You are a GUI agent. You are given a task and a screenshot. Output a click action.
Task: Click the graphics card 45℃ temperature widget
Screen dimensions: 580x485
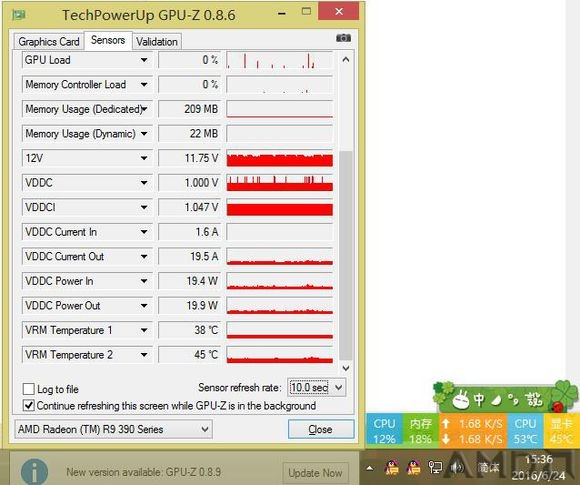561,431
